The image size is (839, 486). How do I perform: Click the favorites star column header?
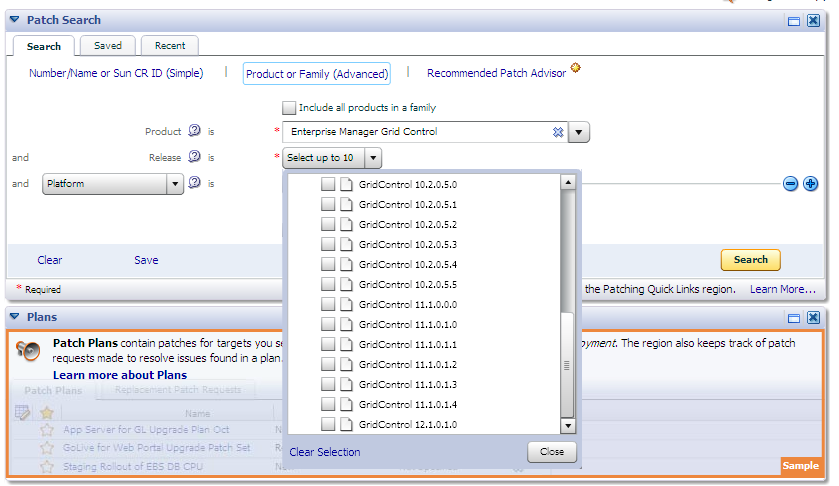pyautogui.click(x=47, y=413)
